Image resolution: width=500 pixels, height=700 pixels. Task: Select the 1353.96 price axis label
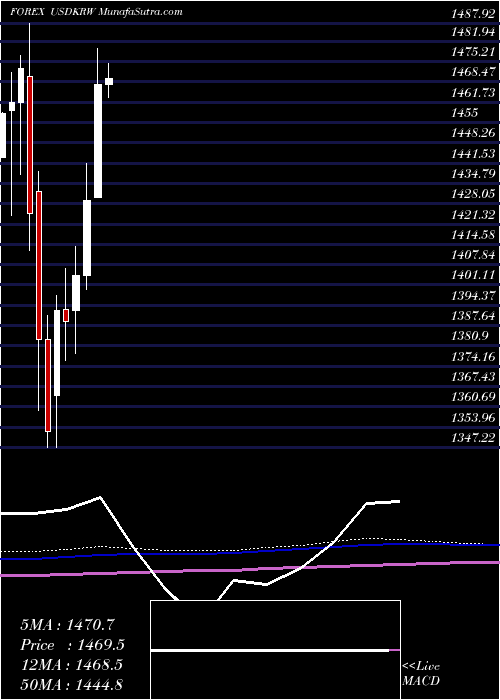(x=473, y=418)
